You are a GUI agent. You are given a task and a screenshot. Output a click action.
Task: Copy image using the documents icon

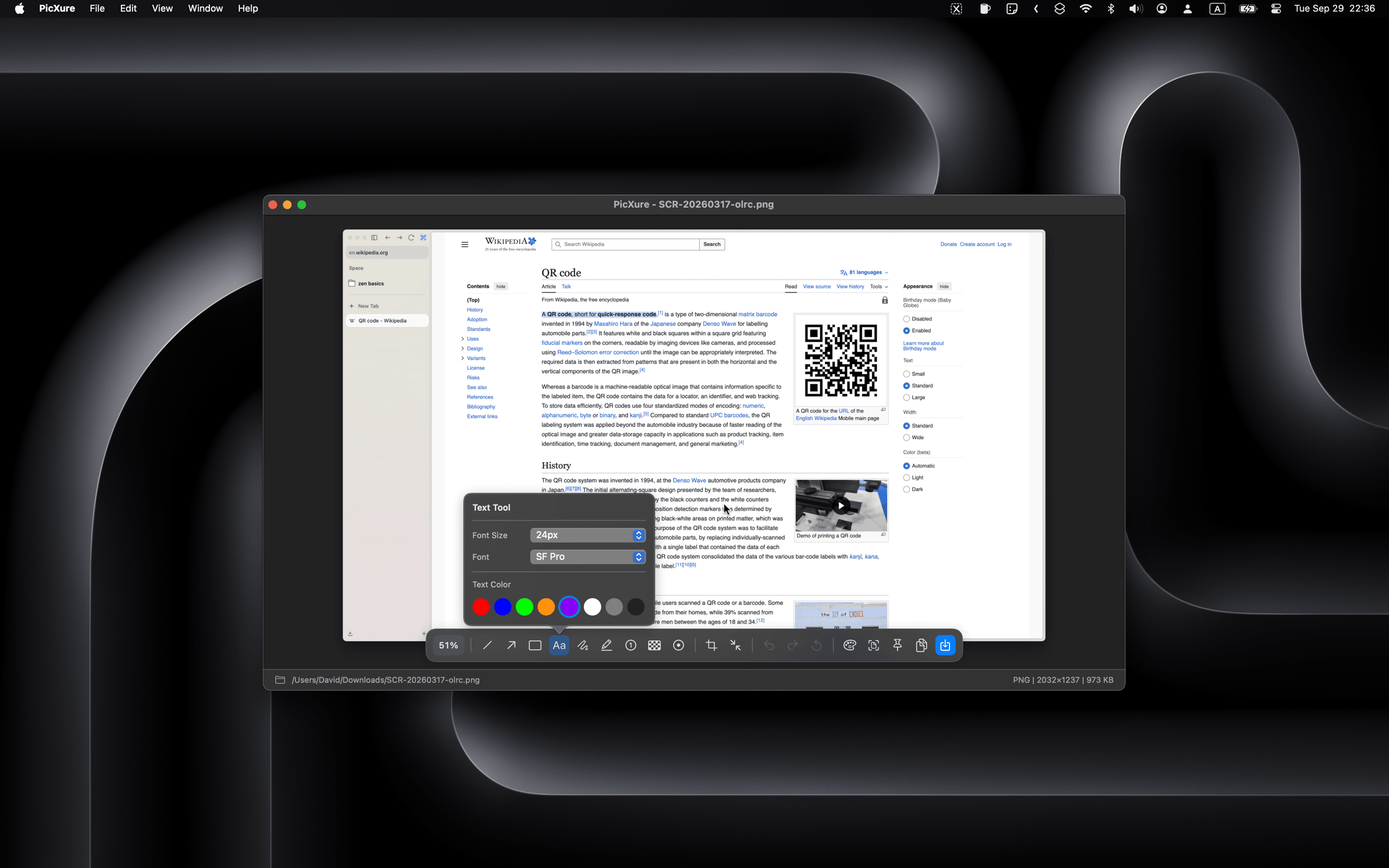[921, 645]
